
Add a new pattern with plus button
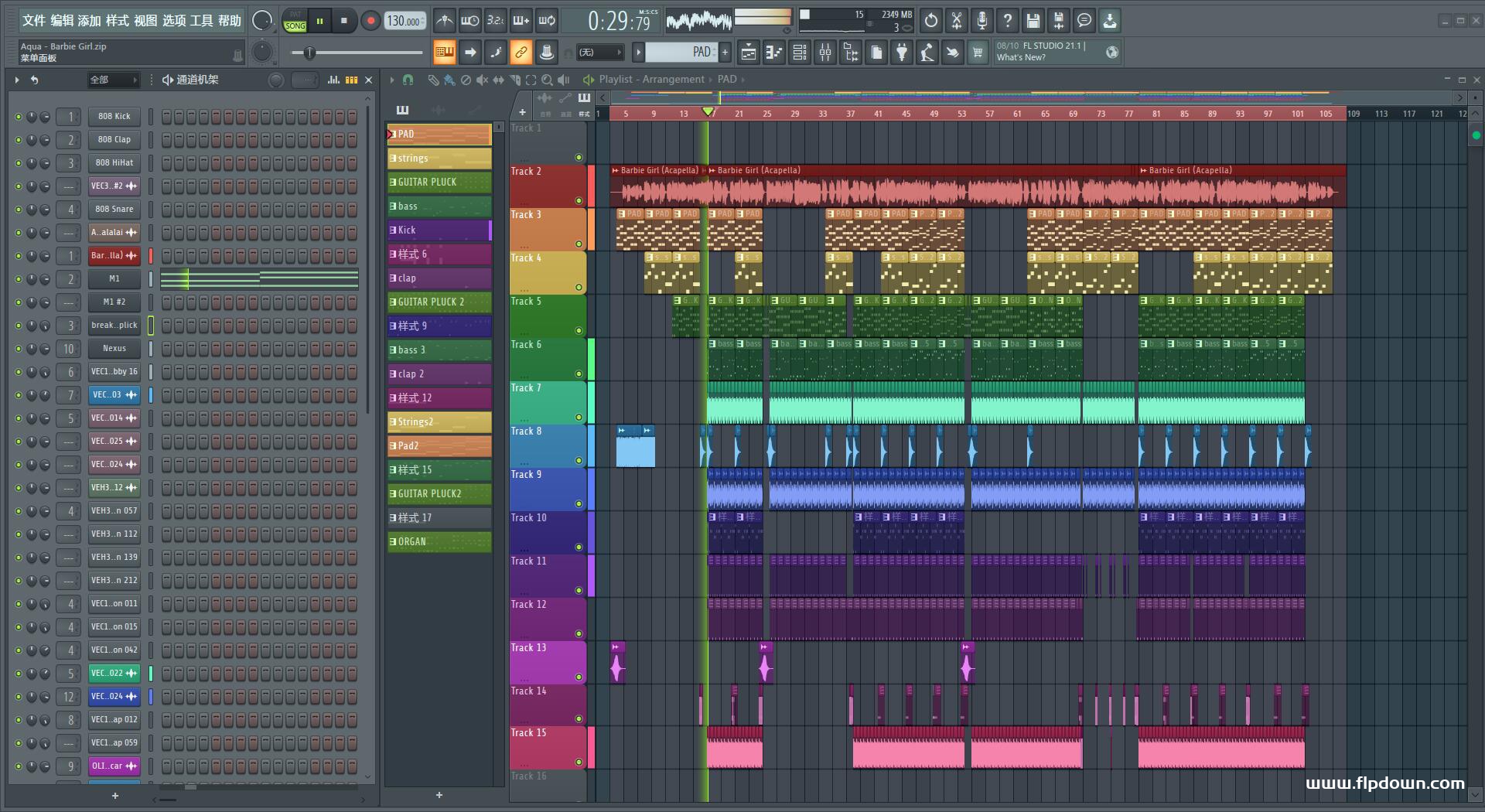(725, 52)
